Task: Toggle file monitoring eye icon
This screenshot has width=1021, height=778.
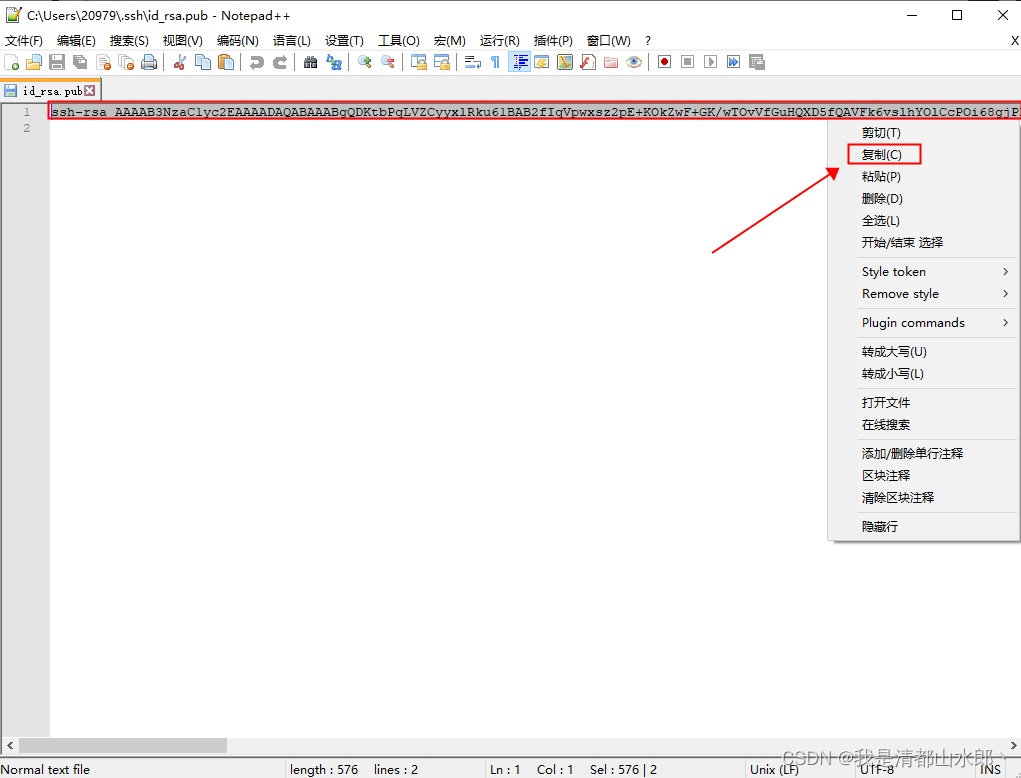Action: pyautogui.click(x=634, y=63)
